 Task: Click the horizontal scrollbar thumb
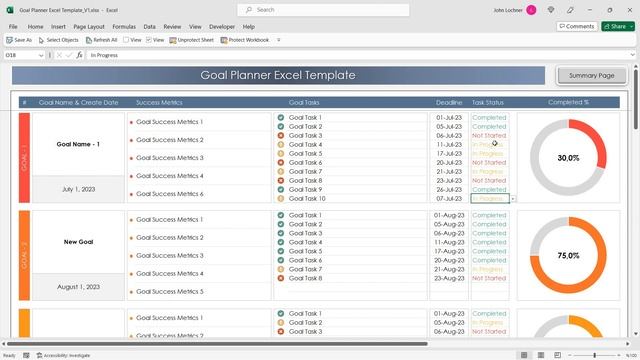[218, 344]
